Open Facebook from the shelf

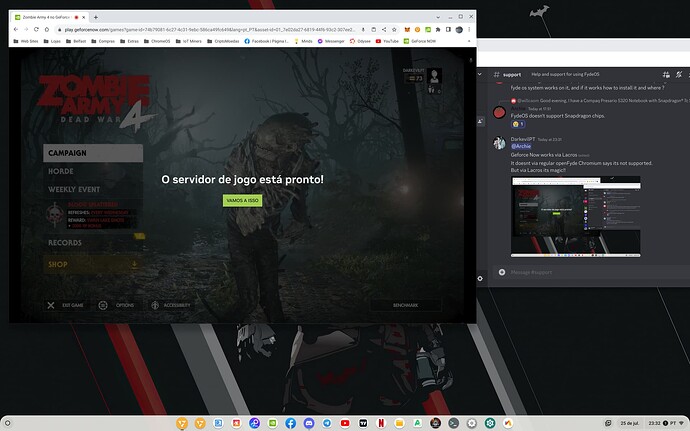click(290, 423)
